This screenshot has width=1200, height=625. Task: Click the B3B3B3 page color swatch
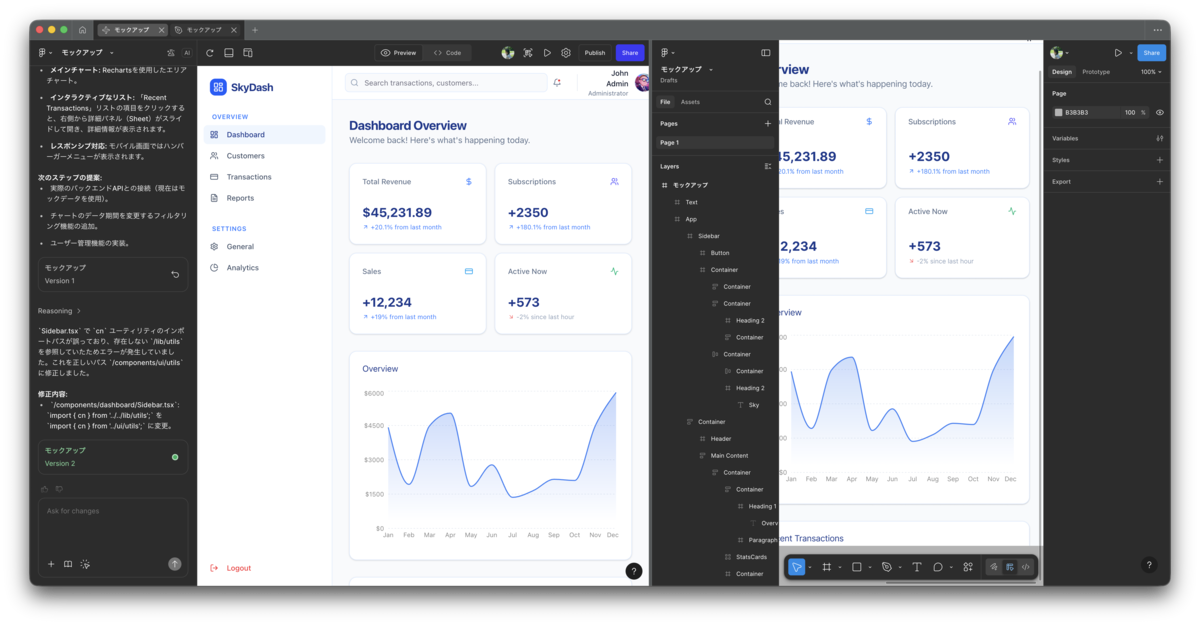coord(1059,113)
